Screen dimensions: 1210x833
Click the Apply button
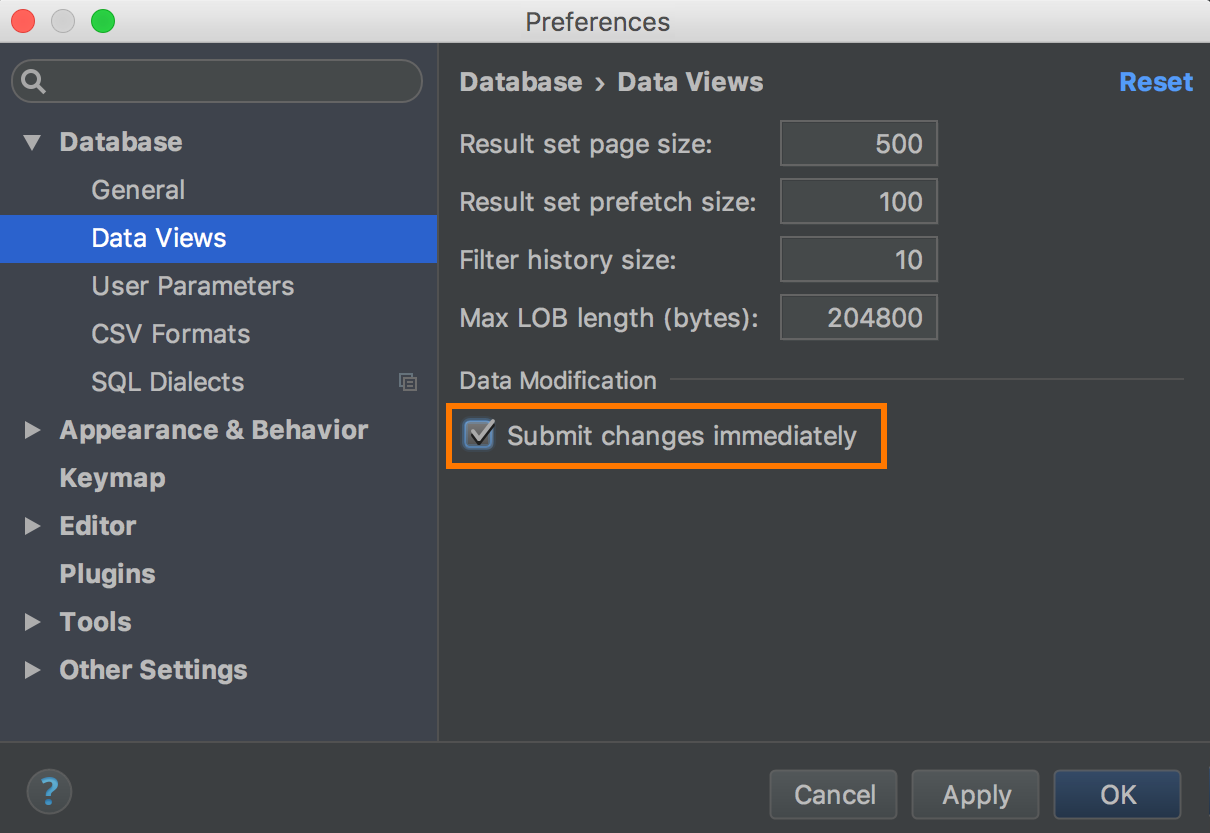(x=976, y=795)
